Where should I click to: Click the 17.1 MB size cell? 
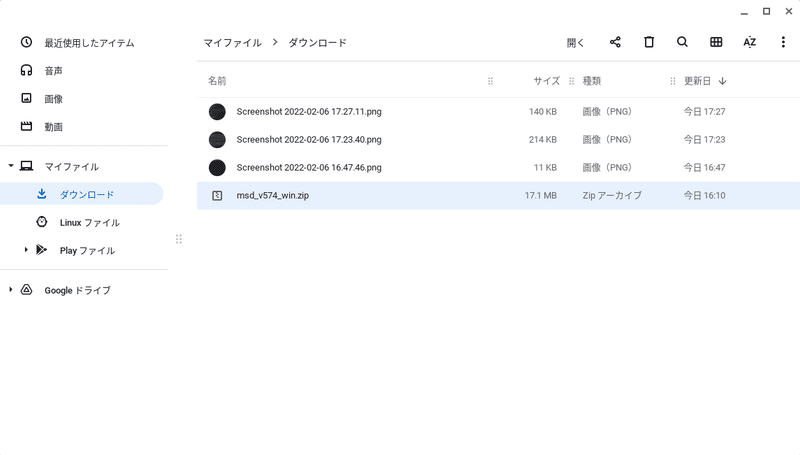click(540, 195)
